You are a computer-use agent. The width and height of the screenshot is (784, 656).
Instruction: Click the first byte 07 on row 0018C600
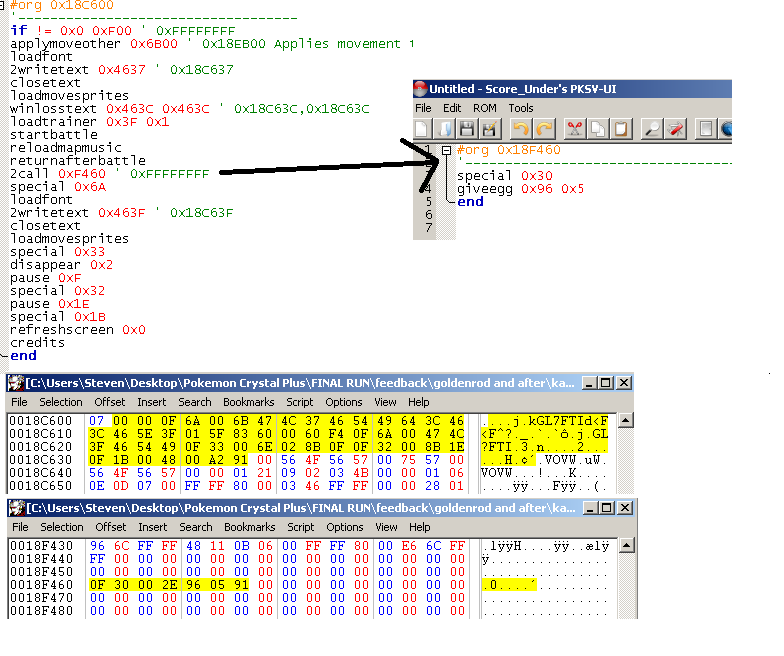point(96,421)
